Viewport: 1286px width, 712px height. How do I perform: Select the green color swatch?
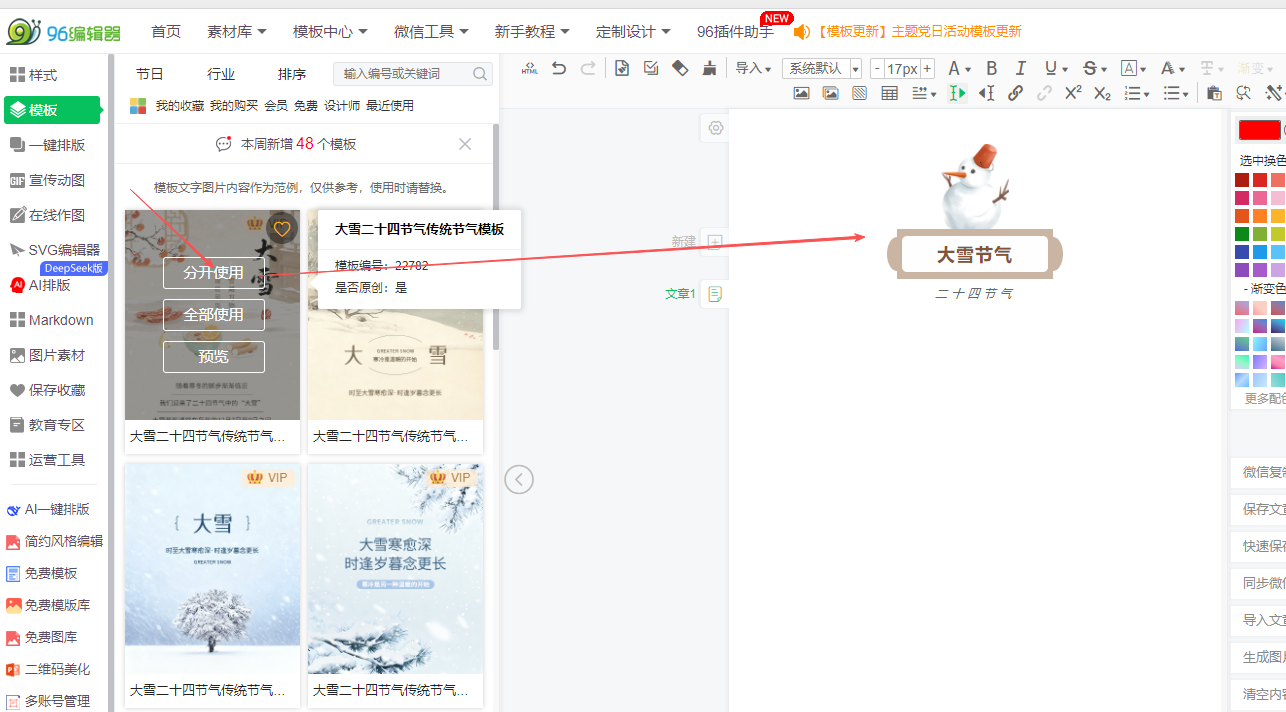coord(1242,234)
